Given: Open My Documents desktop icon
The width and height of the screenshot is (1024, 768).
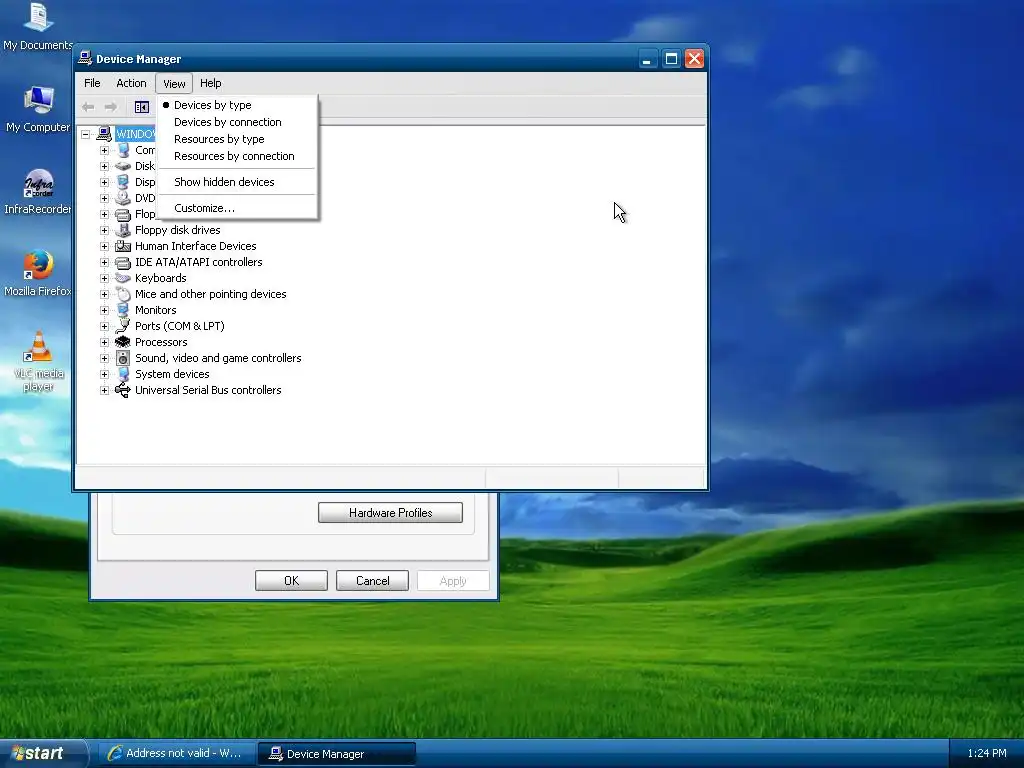Looking at the screenshot, I should tap(38, 26).
